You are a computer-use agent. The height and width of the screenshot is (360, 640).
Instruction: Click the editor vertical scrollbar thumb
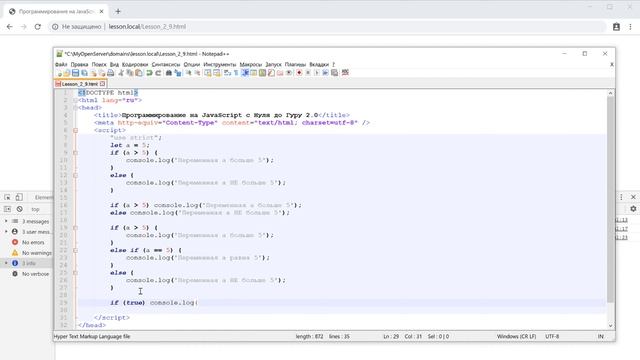(611, 200)
